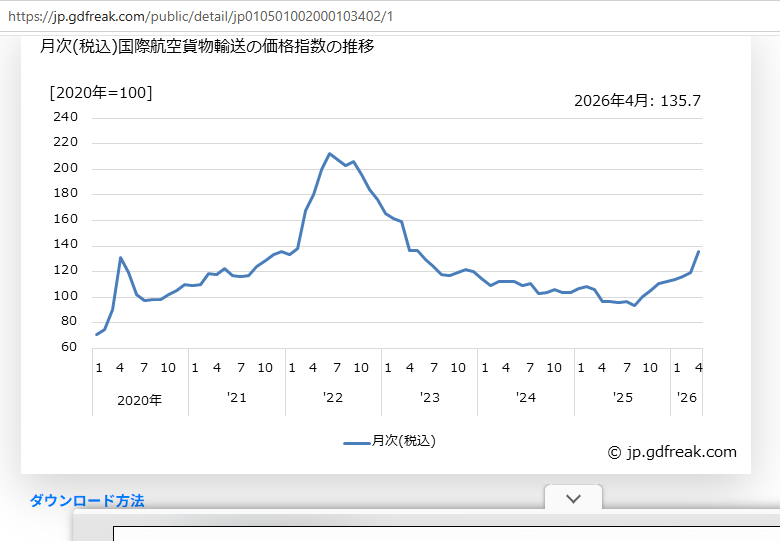Click the URL address bar text

pos(200,16)
